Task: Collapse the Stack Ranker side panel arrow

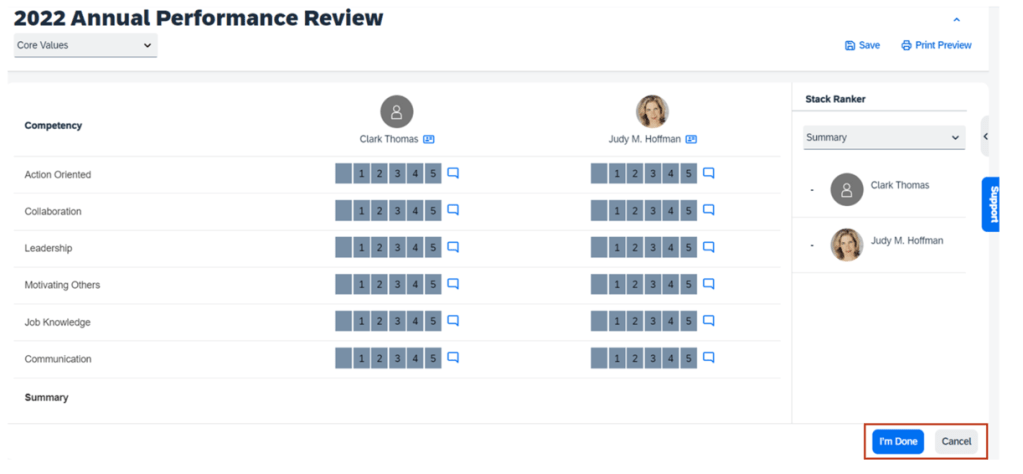Action: pyautogui.click(x=985, y=136)
